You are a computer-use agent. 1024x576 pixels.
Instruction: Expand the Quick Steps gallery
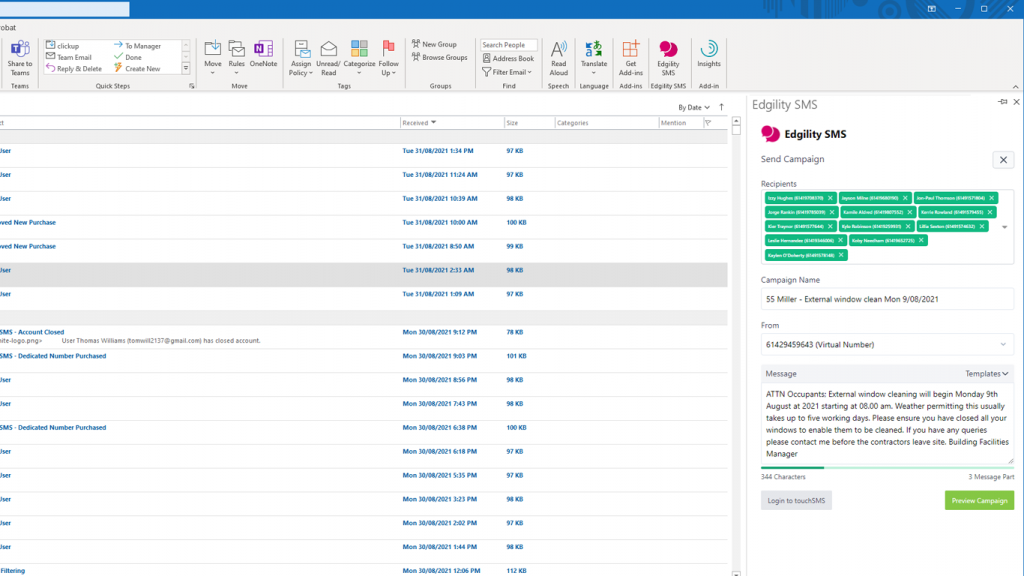(186, 69)
